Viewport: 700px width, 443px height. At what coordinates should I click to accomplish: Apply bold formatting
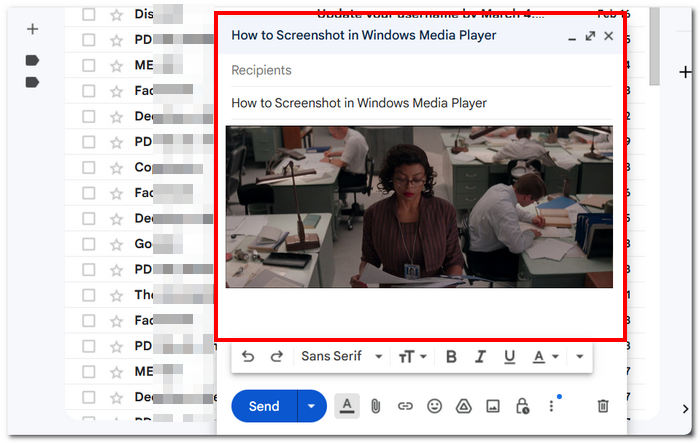click(451, 356)
